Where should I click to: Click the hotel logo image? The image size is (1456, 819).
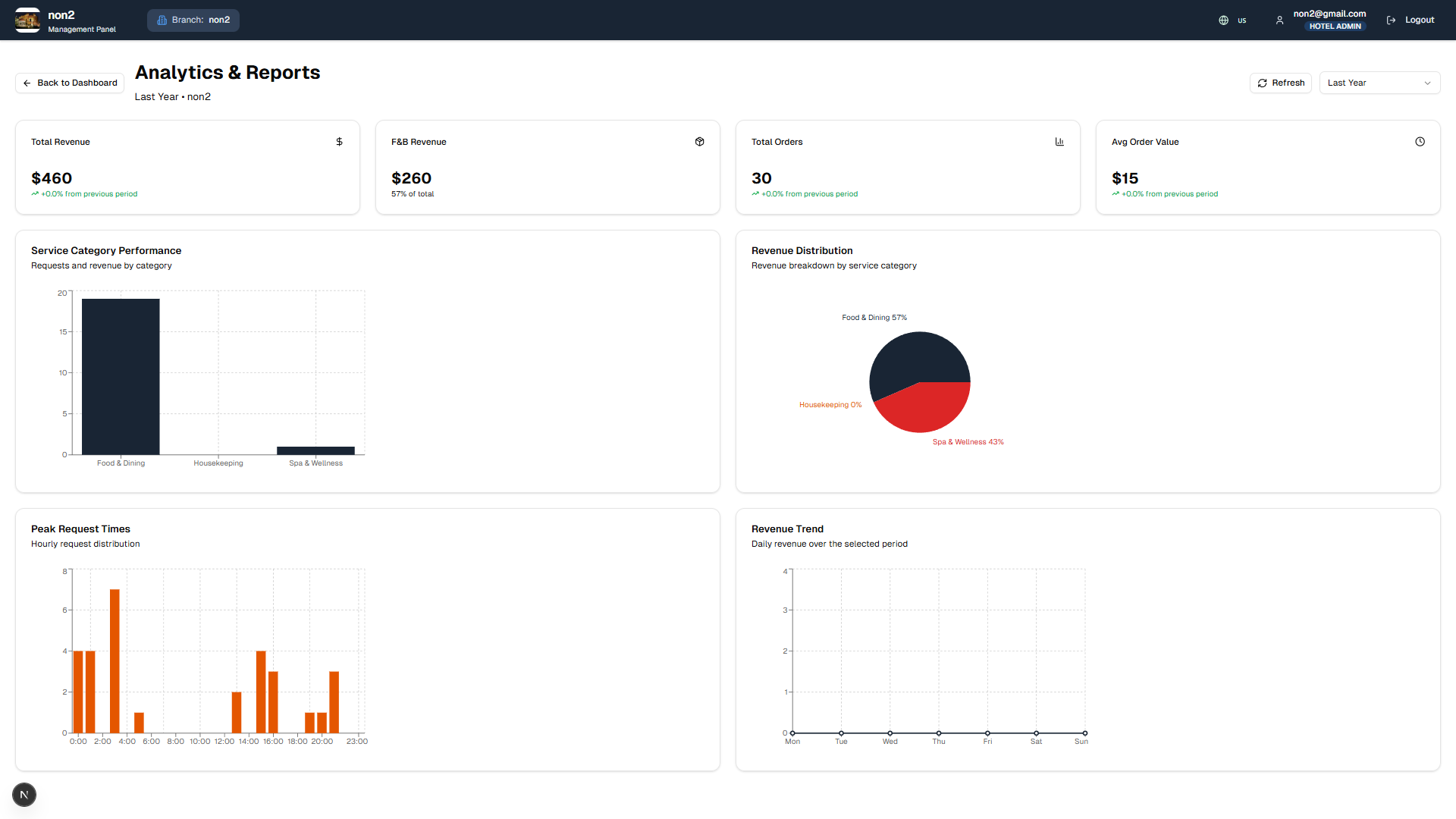pos(27,20)
